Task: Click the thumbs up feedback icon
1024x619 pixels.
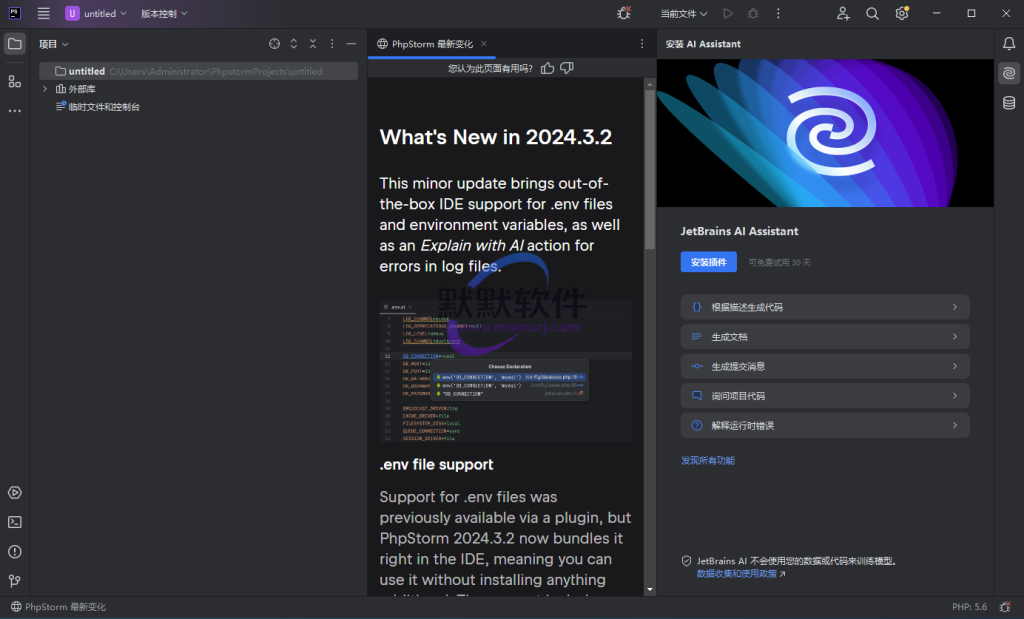Action: 547,68
